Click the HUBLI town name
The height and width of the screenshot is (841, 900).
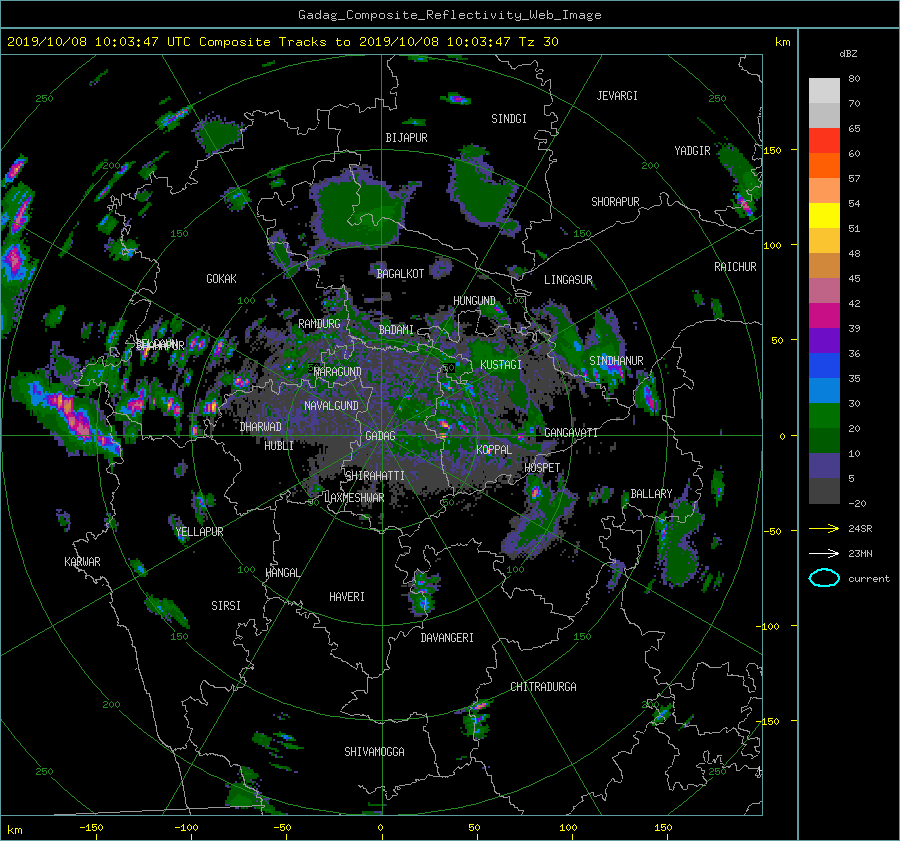pyautogui.click(x=279, y=445)
